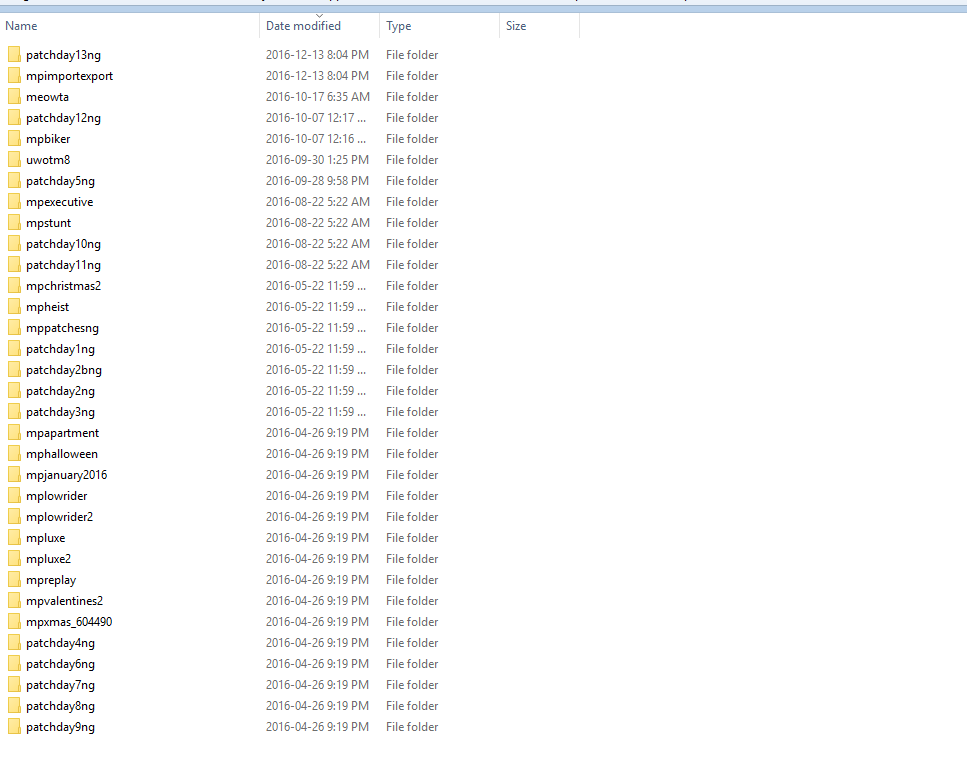Click the mphalloween folder icon
The height and width of the screenshot is (762, 967).
pyautogui.click(x=14, y=454)
